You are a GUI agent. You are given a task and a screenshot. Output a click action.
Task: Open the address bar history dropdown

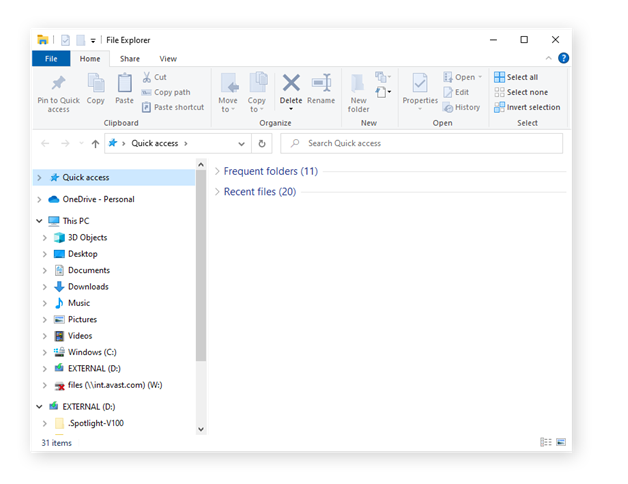click(x=242, y=143)
